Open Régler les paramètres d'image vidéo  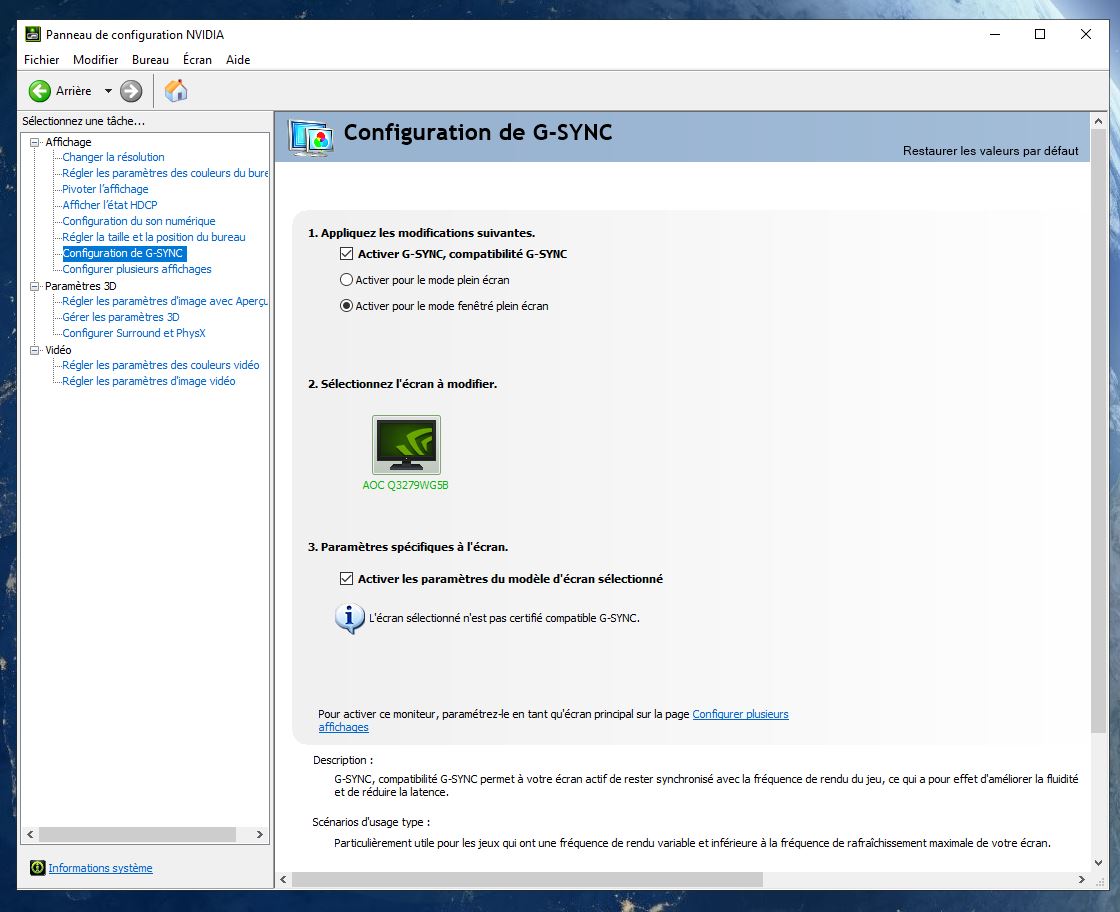pyautogui.click(x=149, y=381)
